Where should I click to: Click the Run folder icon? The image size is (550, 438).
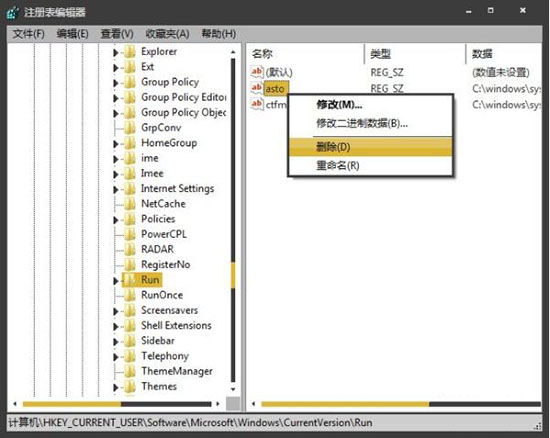(130, 279)
